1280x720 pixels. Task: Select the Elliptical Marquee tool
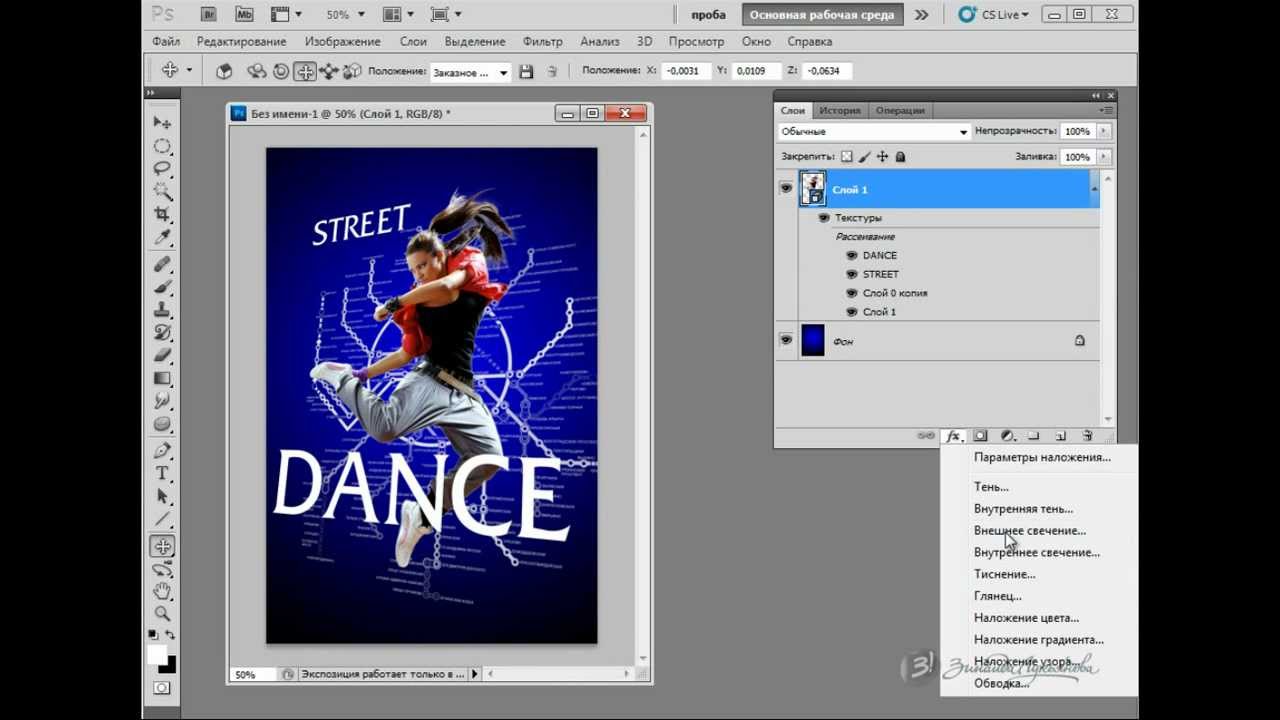162,146
